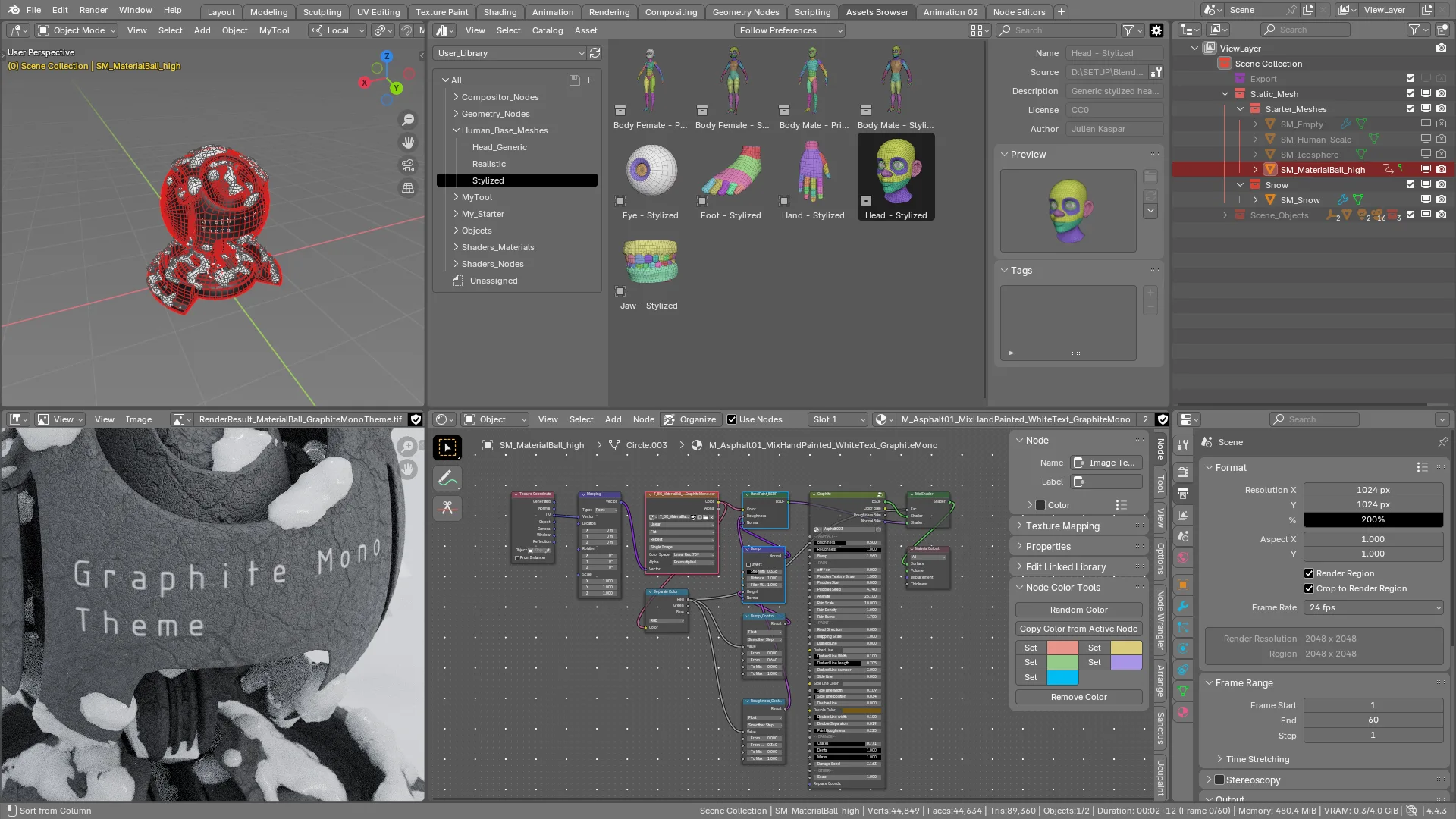Add a new catalog with the plus icon

[x=588, y=80]
